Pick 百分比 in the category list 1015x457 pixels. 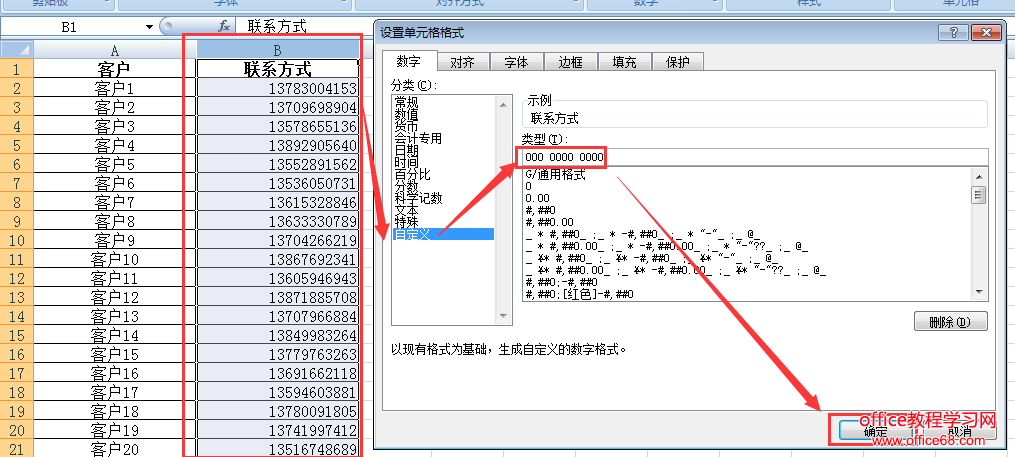pos(412,174)
